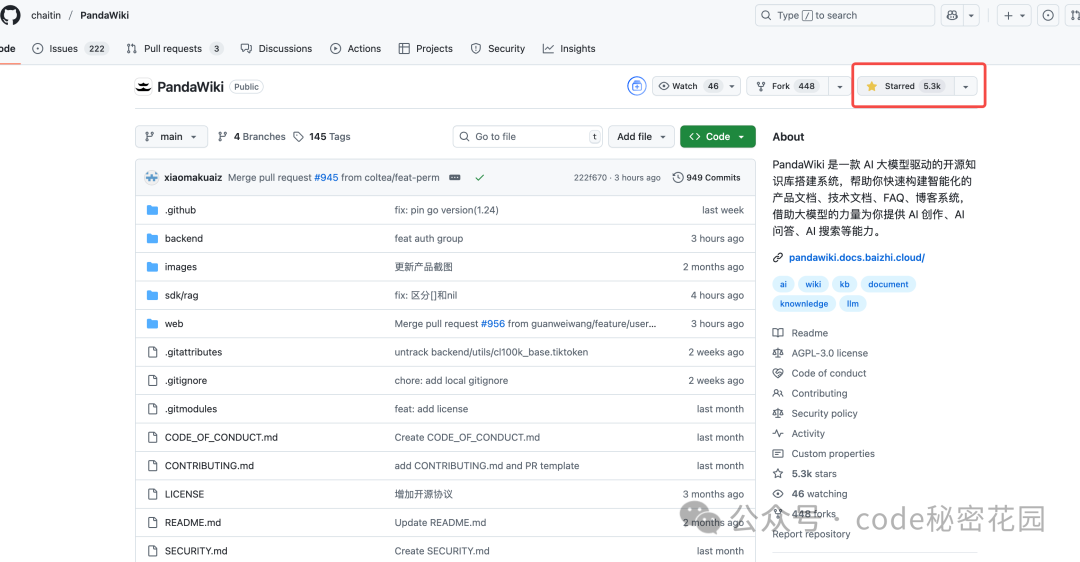Click the xiaomakuaiz author avatar
This screenshot has width=1080, height=562.
tap(152, 177)
